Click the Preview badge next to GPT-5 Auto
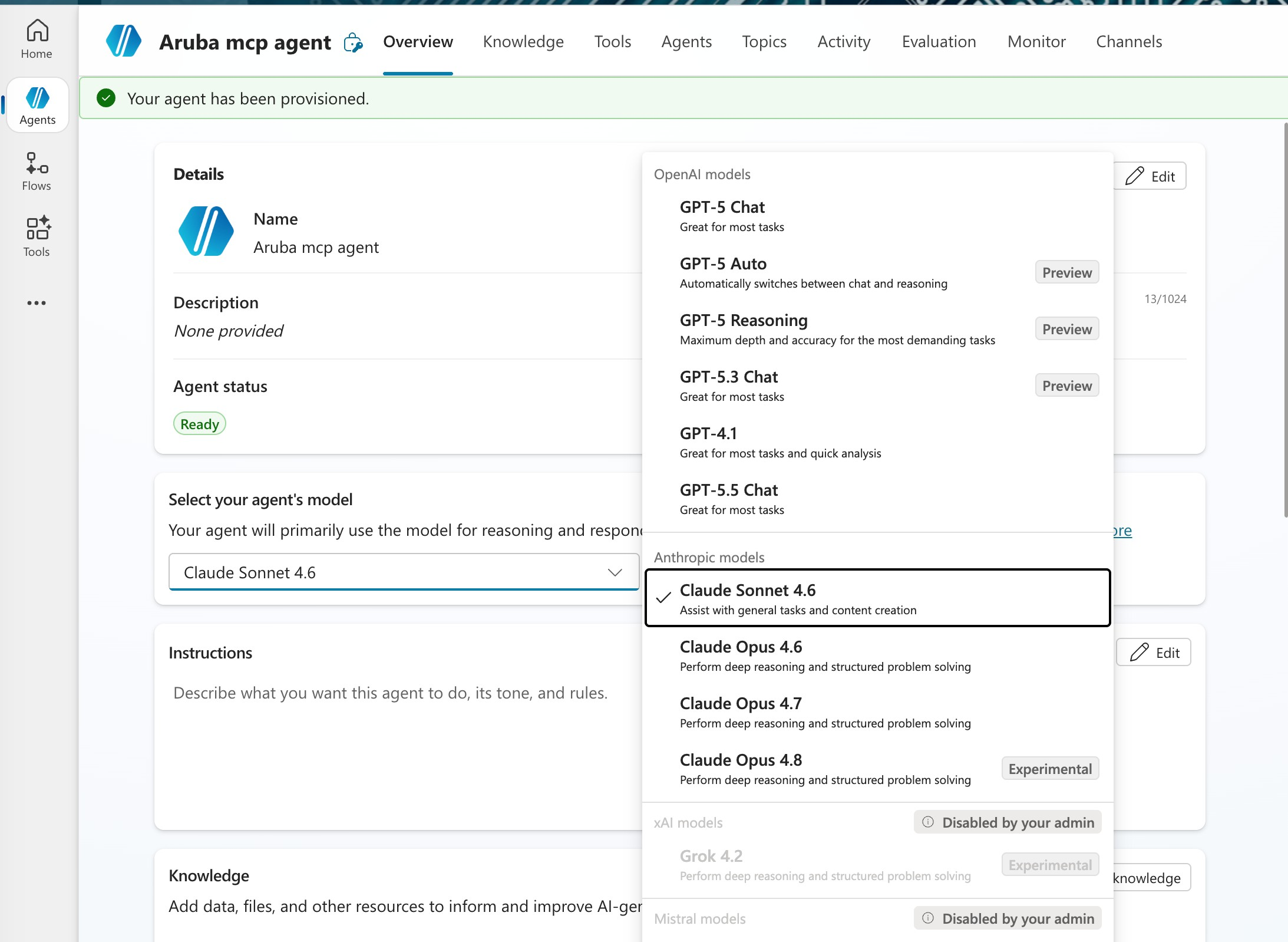 click(1067, 272)
